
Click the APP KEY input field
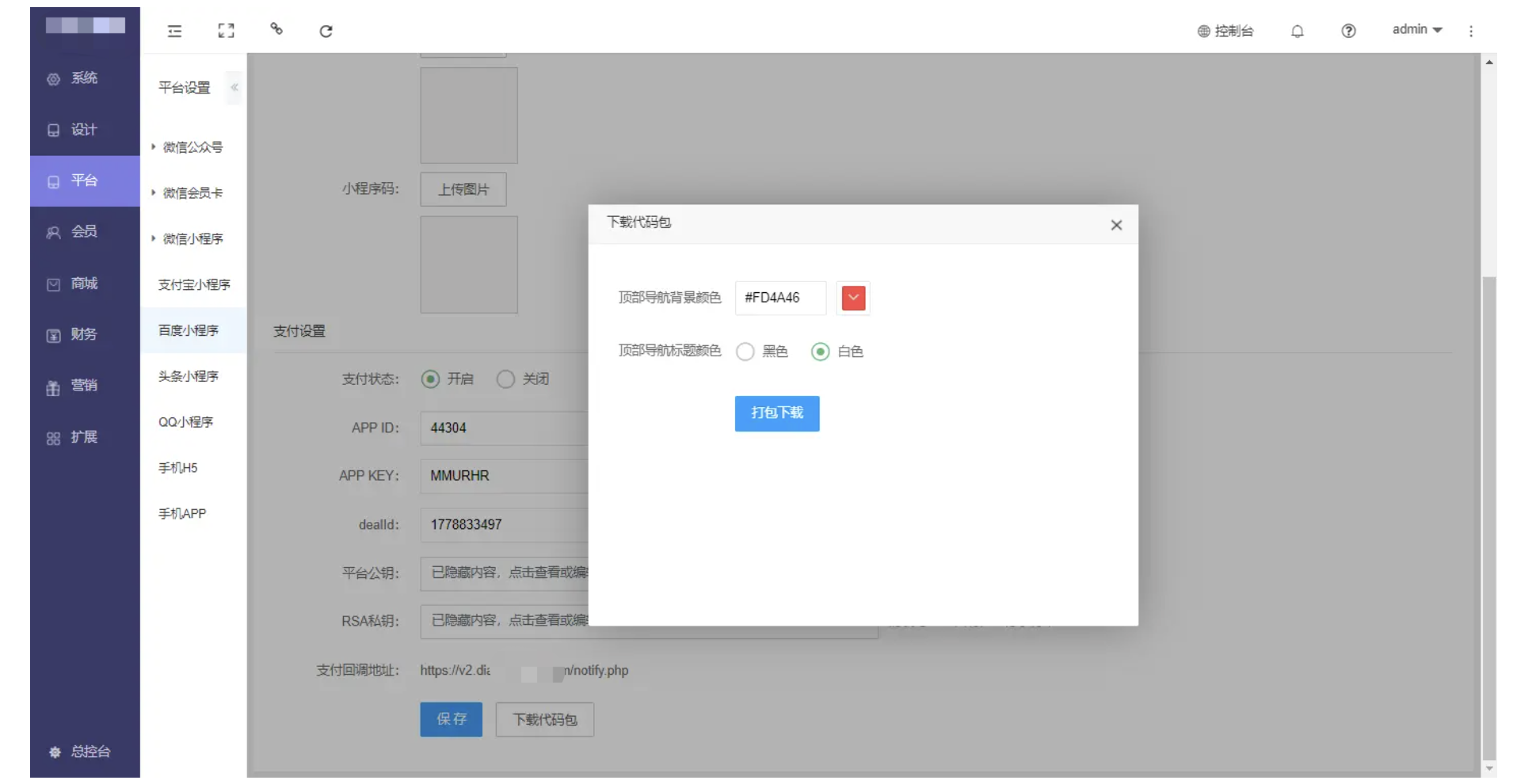(x=505, y=476)
